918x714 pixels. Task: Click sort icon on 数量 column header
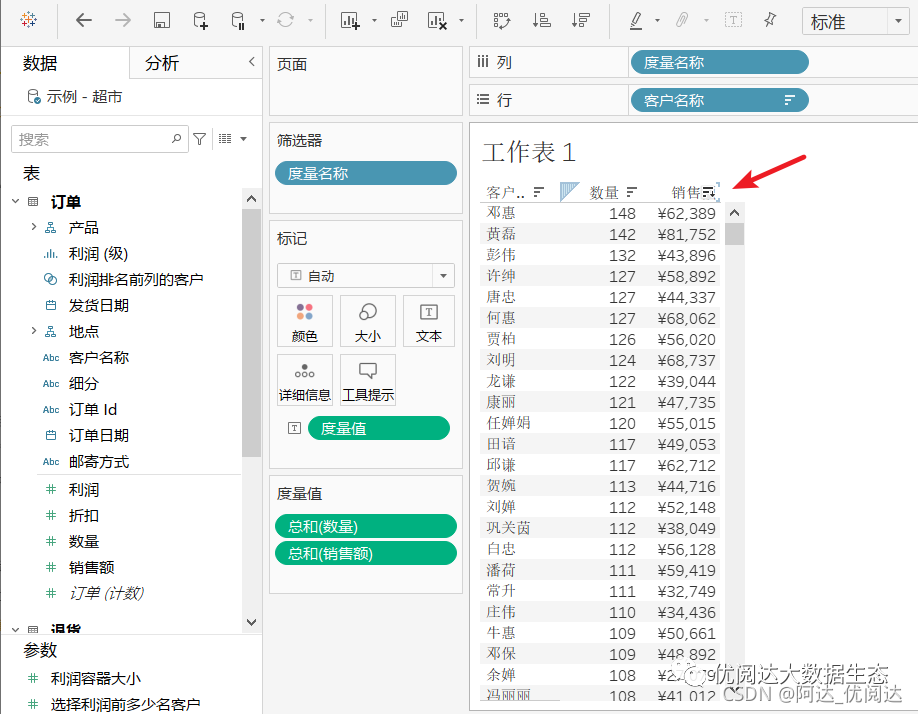pyautogui.click(x=631, y=192)
